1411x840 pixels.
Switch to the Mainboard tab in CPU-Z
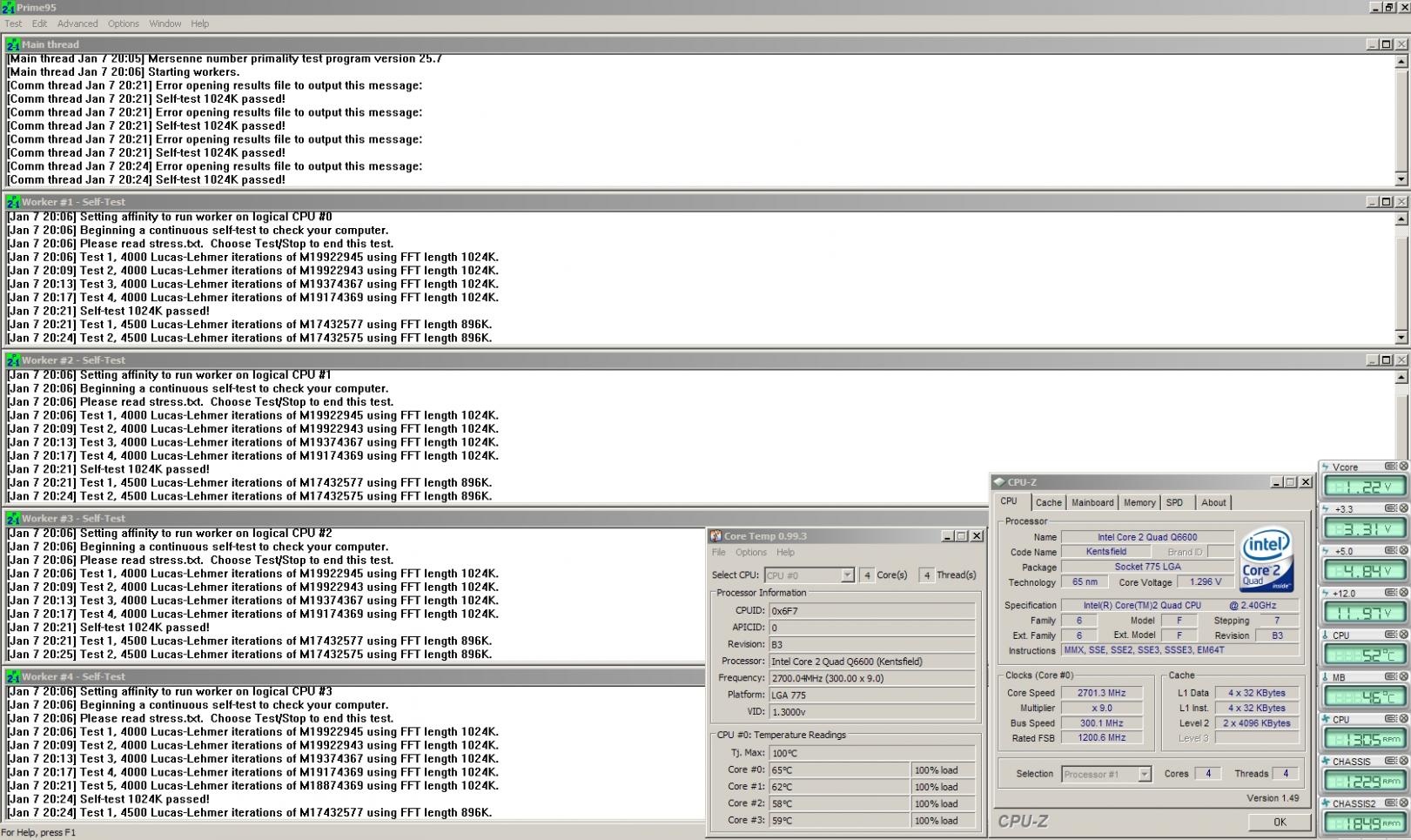[1092, 503]
